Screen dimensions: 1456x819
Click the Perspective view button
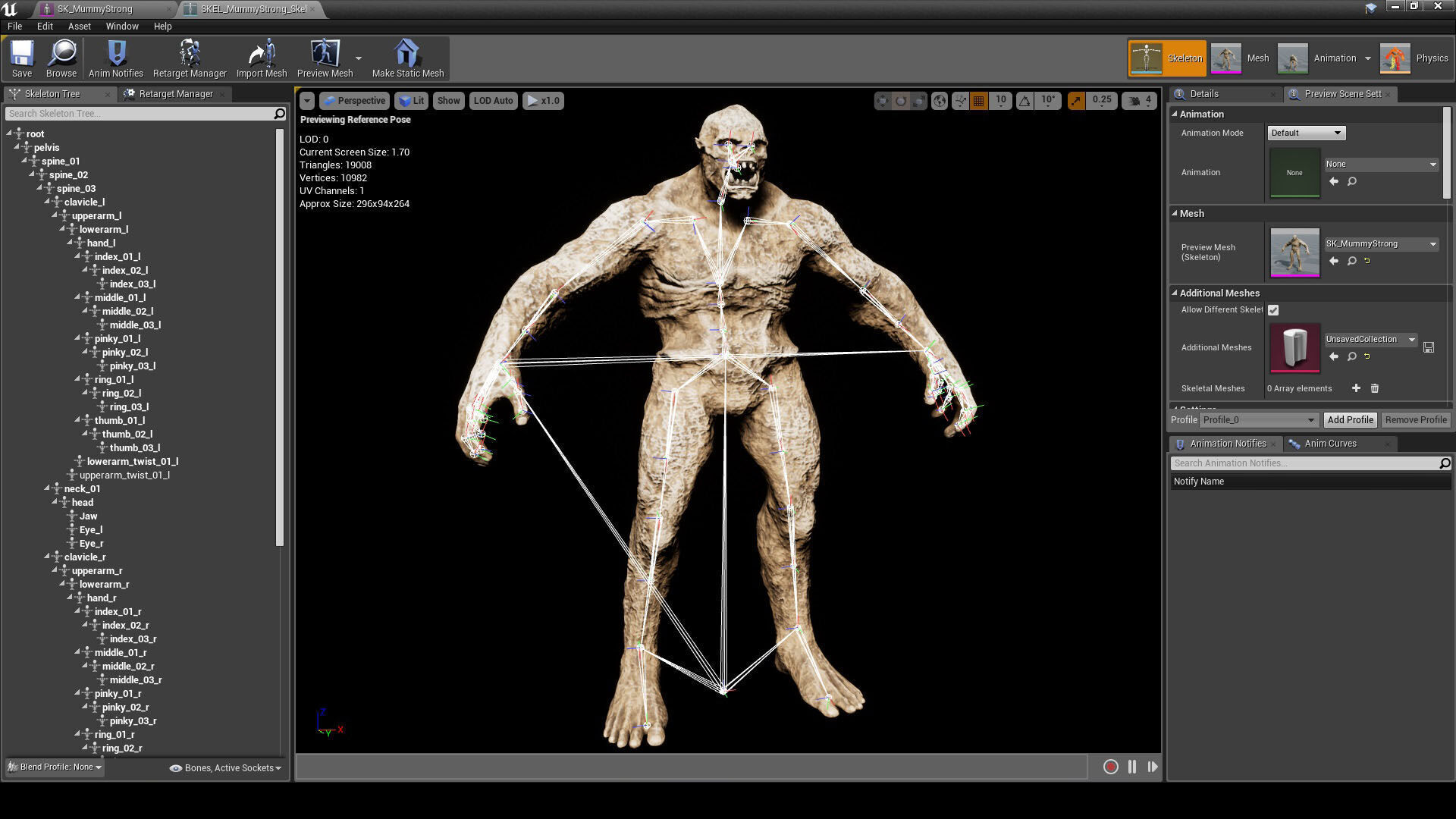pyautogui.click(x=354, y=101)
